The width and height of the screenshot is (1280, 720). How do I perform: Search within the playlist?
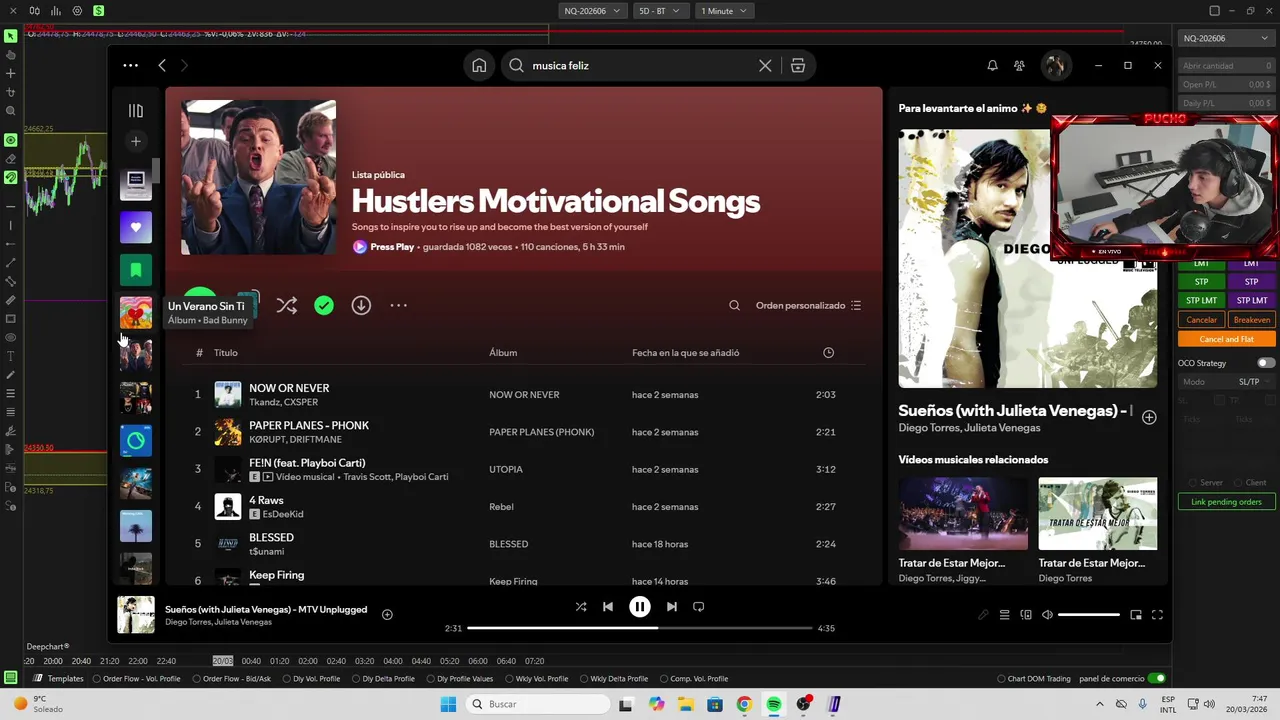[x=735, y=305]
